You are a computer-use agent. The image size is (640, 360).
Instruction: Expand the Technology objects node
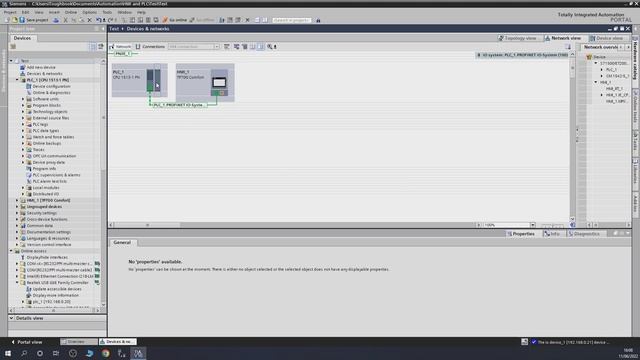click(x=23, y=111)
